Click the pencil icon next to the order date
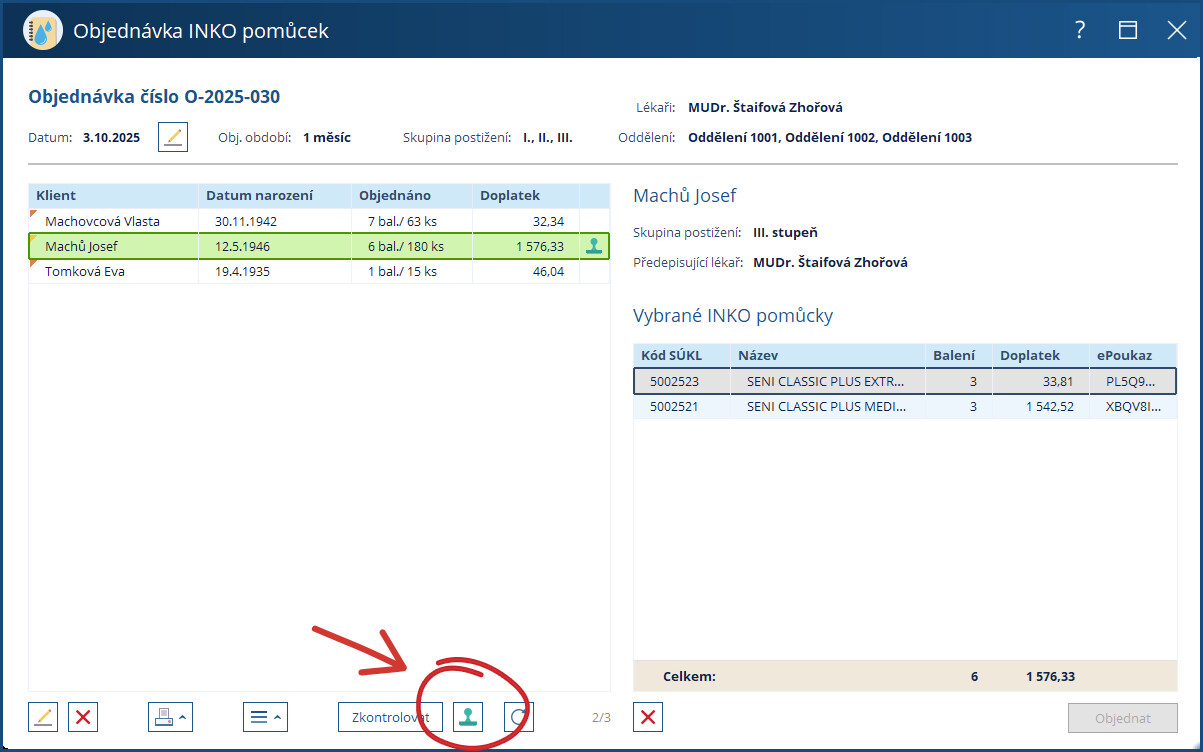Image resolution: width=1203 pixels, height=752 pixels. [173, 137]
